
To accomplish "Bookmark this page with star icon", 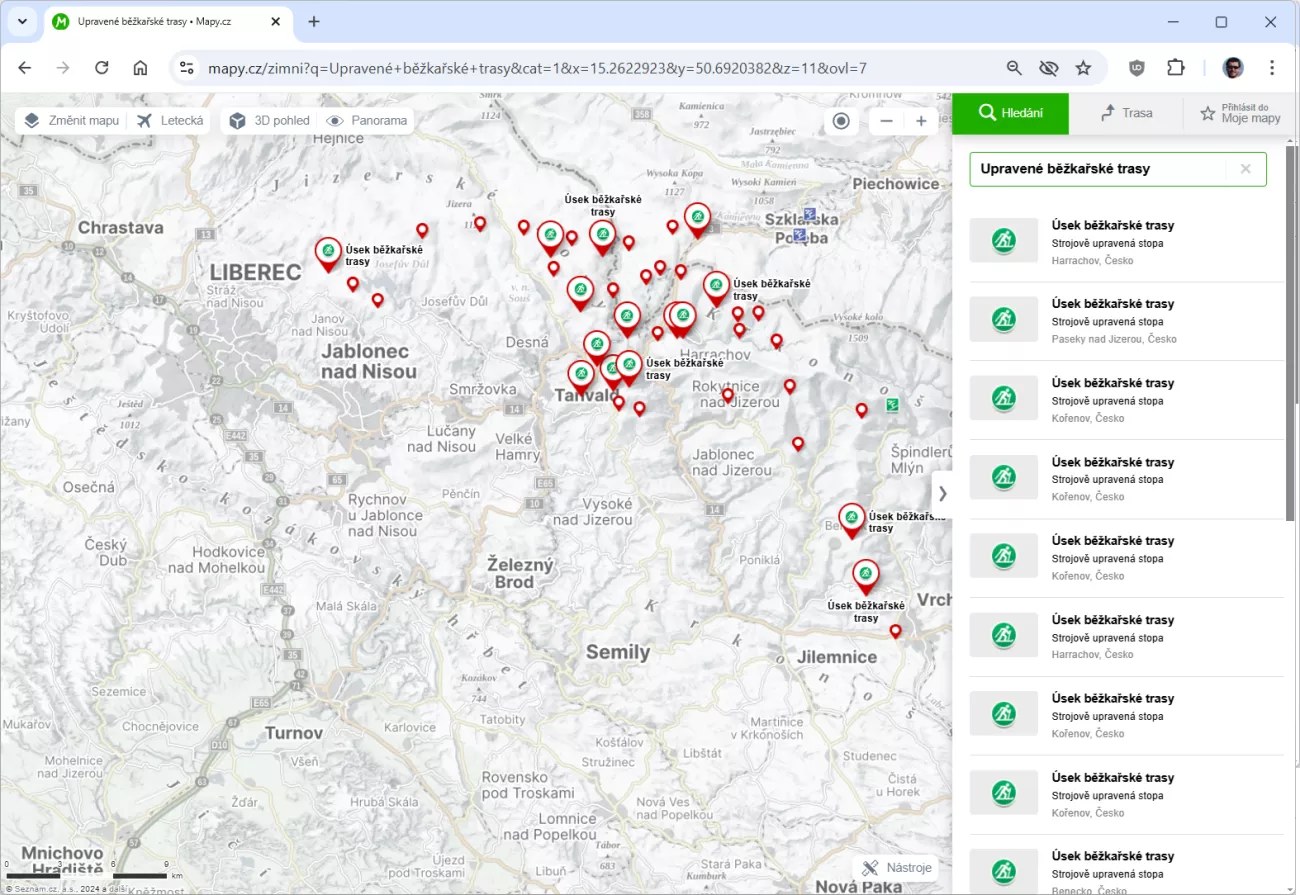I will [x=1083, y=68].
